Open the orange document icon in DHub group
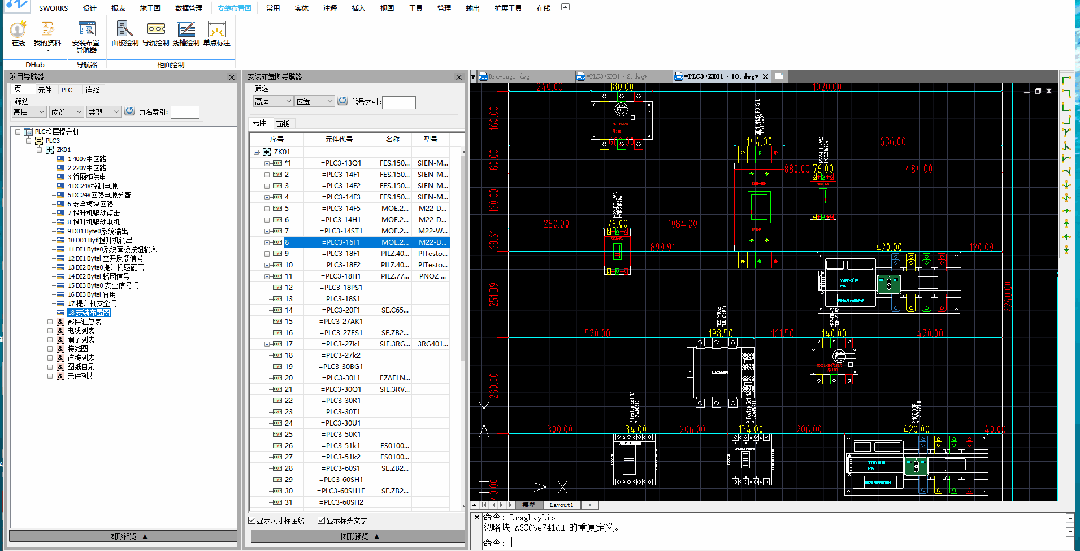Image resolution: width=1080 pixels, height=551 pixels. [x=47, y=30]
